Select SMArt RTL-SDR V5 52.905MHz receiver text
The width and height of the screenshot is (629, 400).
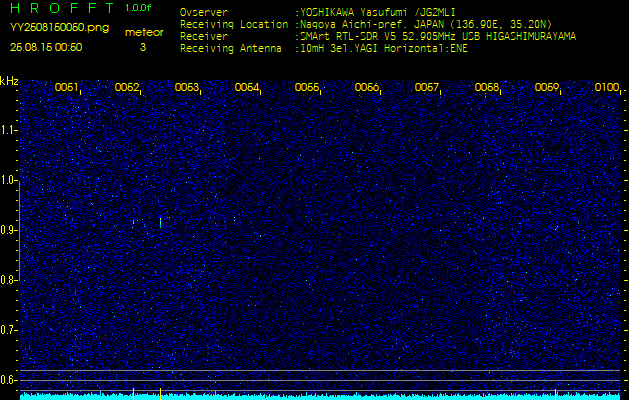pos(438,37)
